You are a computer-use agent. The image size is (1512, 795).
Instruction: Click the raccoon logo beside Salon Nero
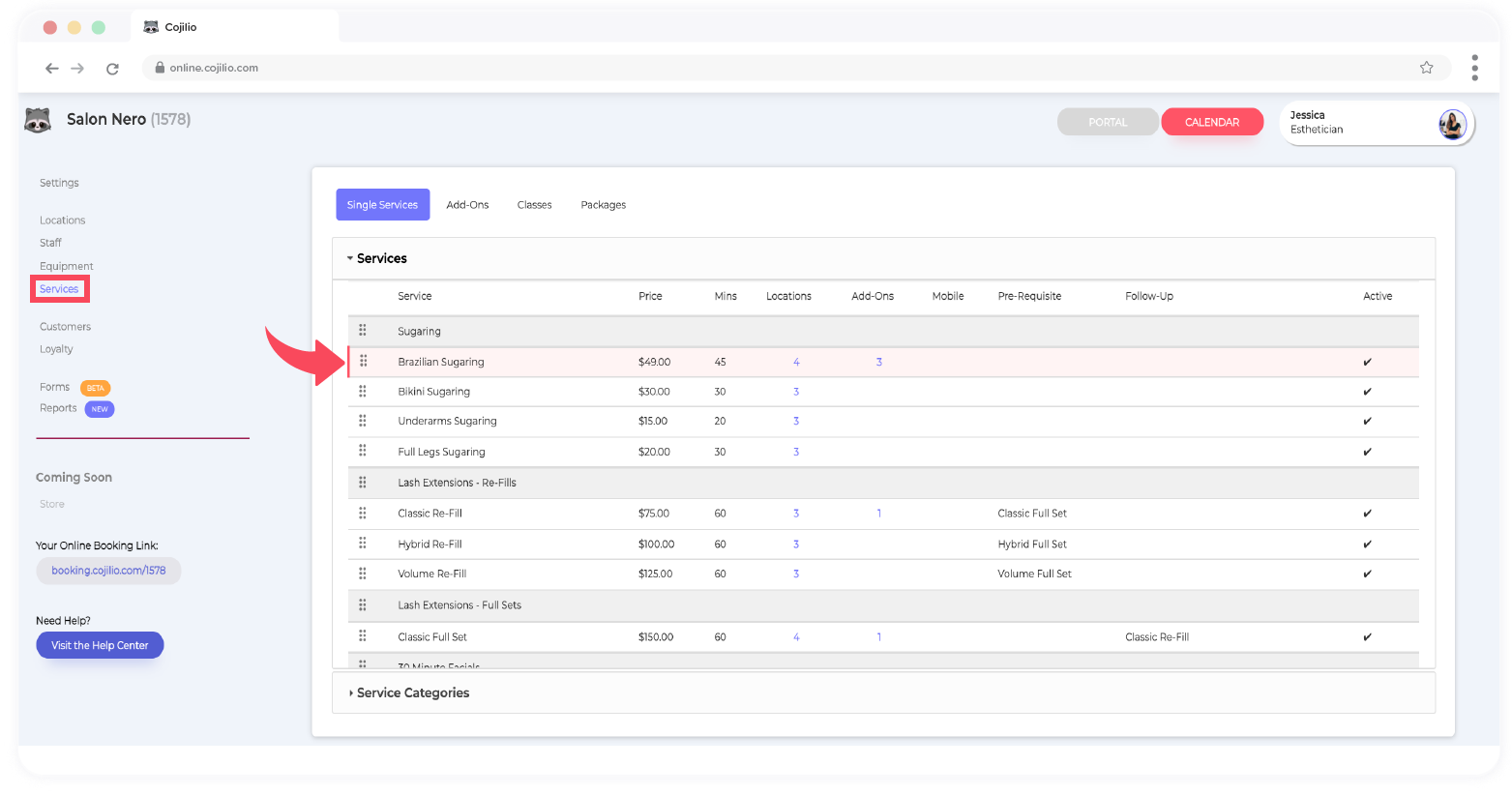pos(38,120)
